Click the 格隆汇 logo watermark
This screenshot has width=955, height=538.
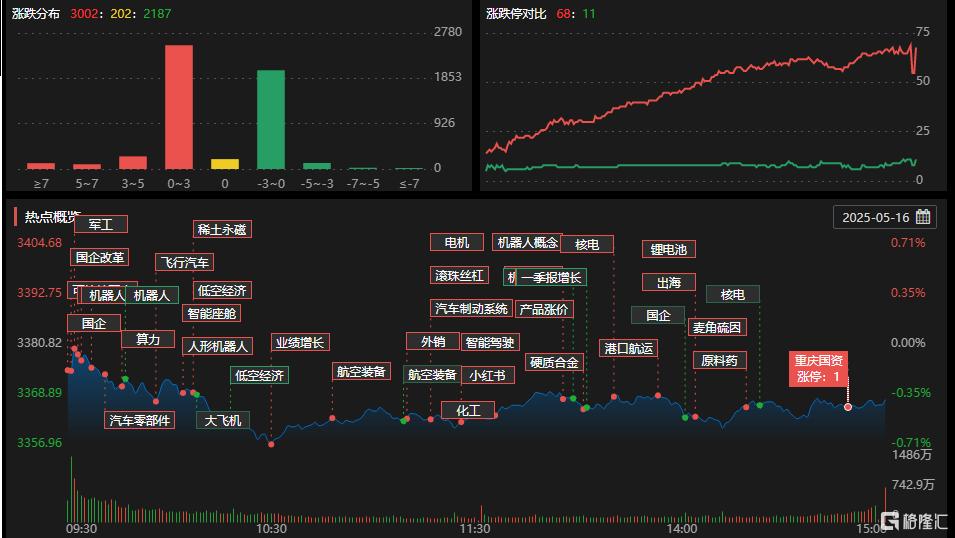coord(914,521)
